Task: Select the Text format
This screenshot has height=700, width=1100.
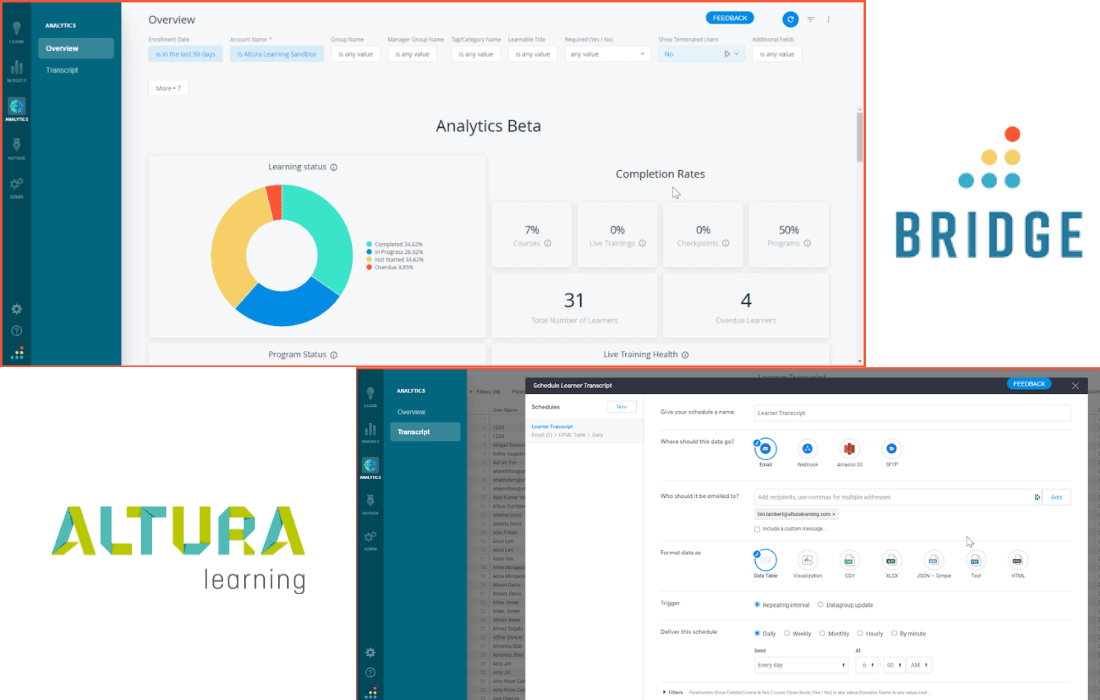Action: click(x=976, y=561)
